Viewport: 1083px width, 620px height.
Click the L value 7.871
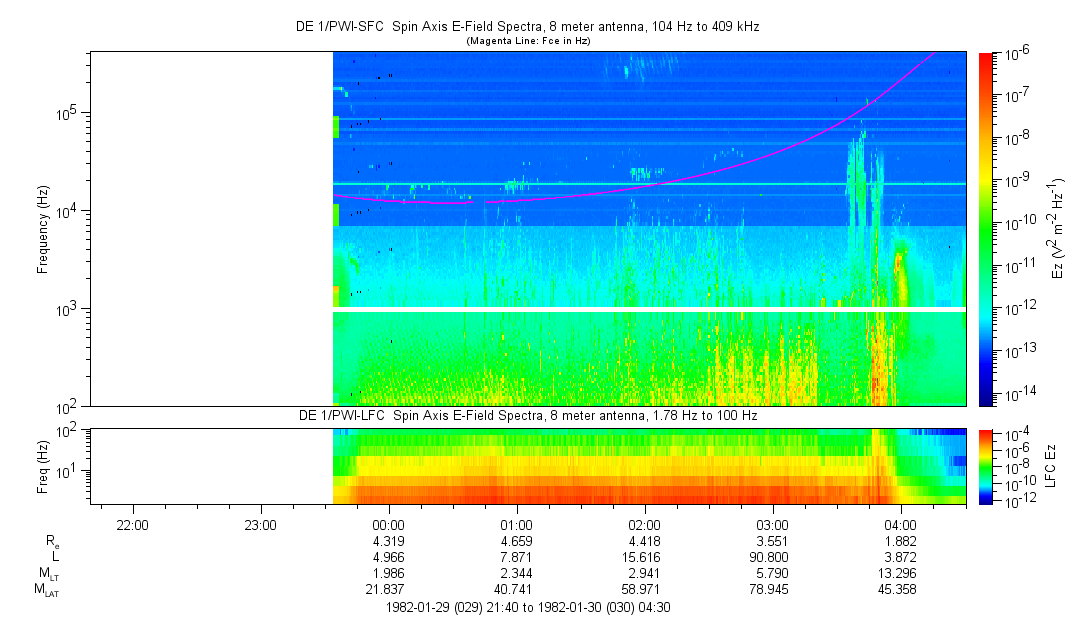click(516, 557)
